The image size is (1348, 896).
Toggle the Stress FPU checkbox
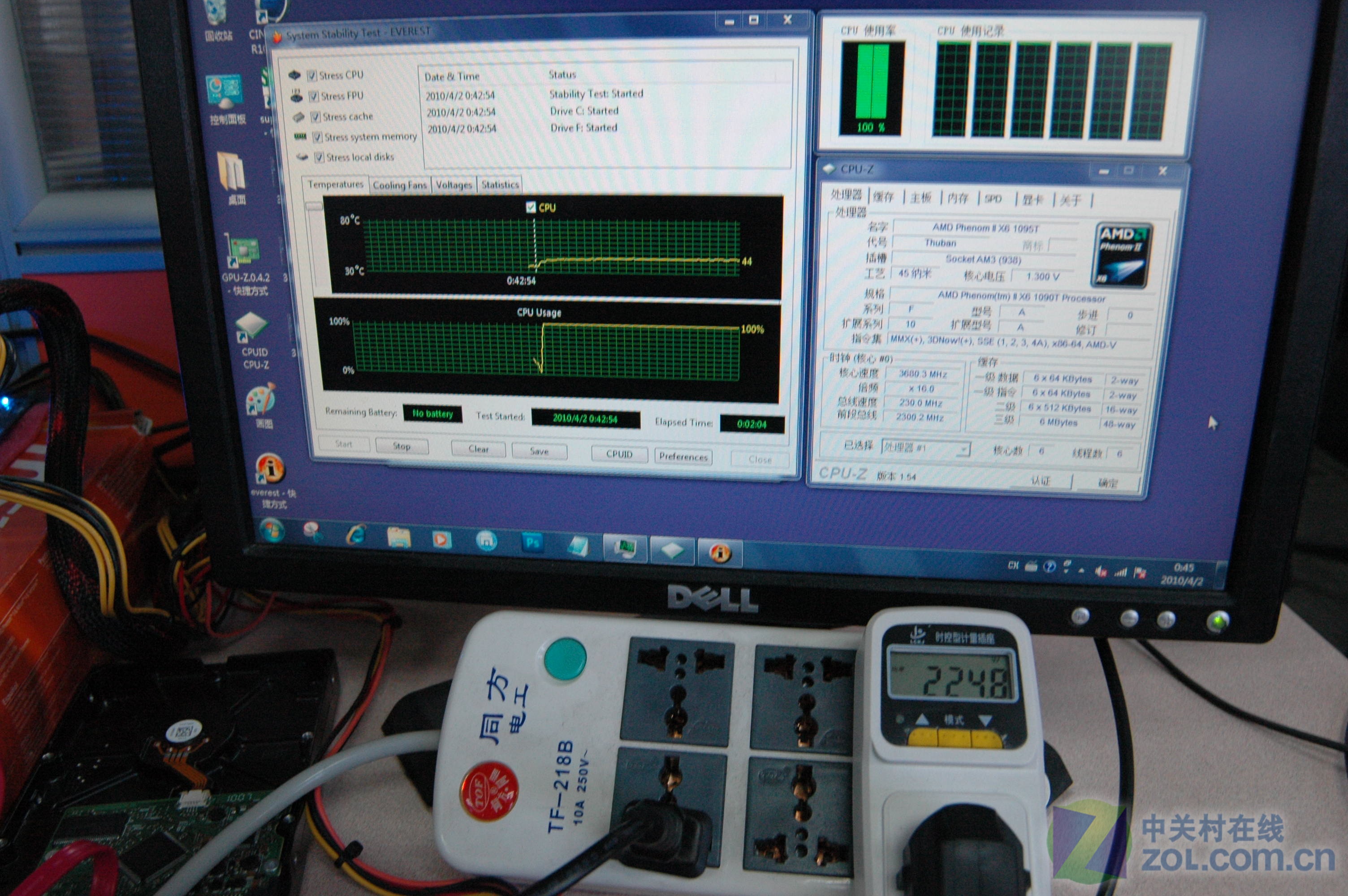pos(314,96)
